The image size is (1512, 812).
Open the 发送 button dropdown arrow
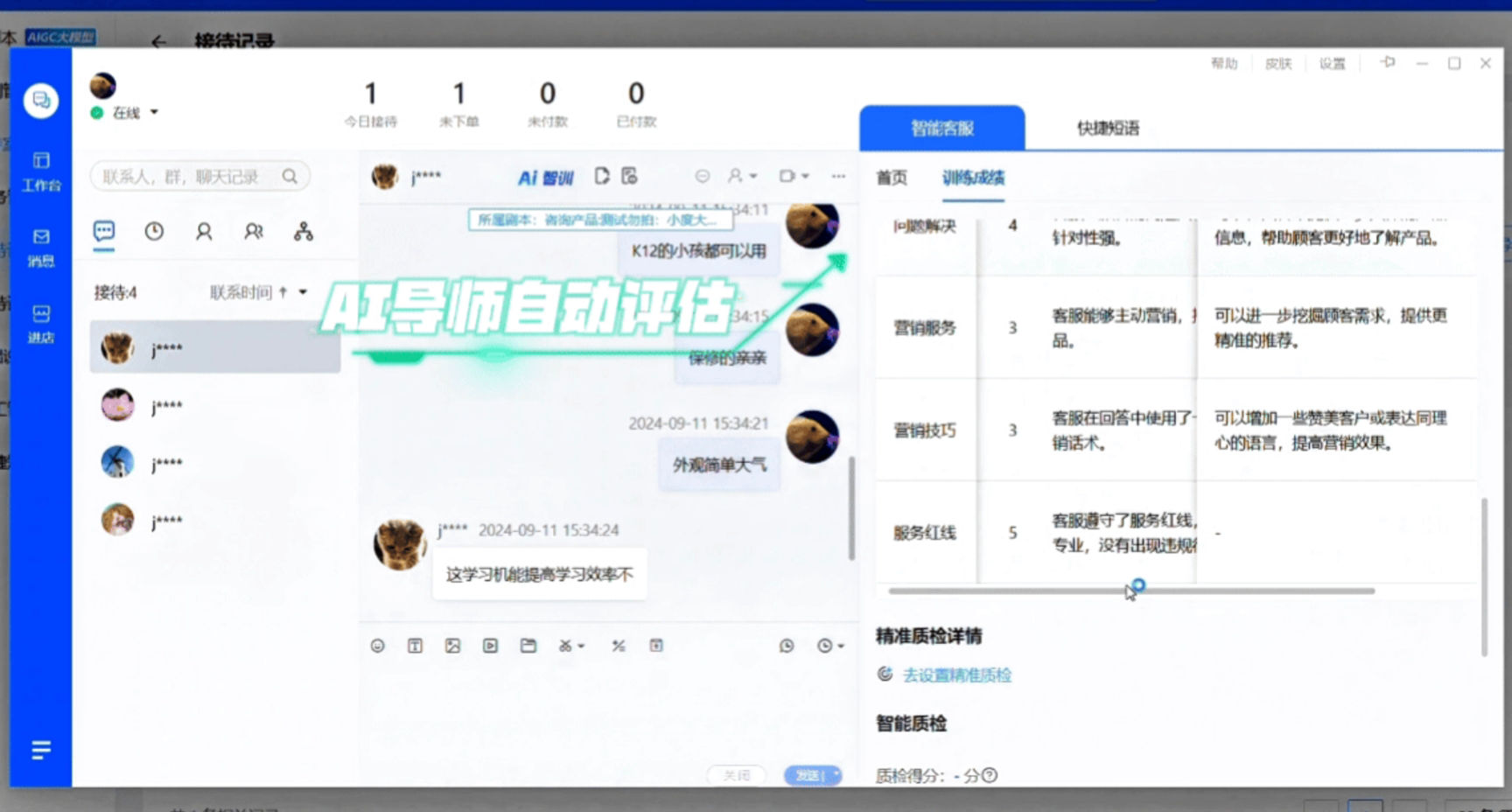(836, 775)
